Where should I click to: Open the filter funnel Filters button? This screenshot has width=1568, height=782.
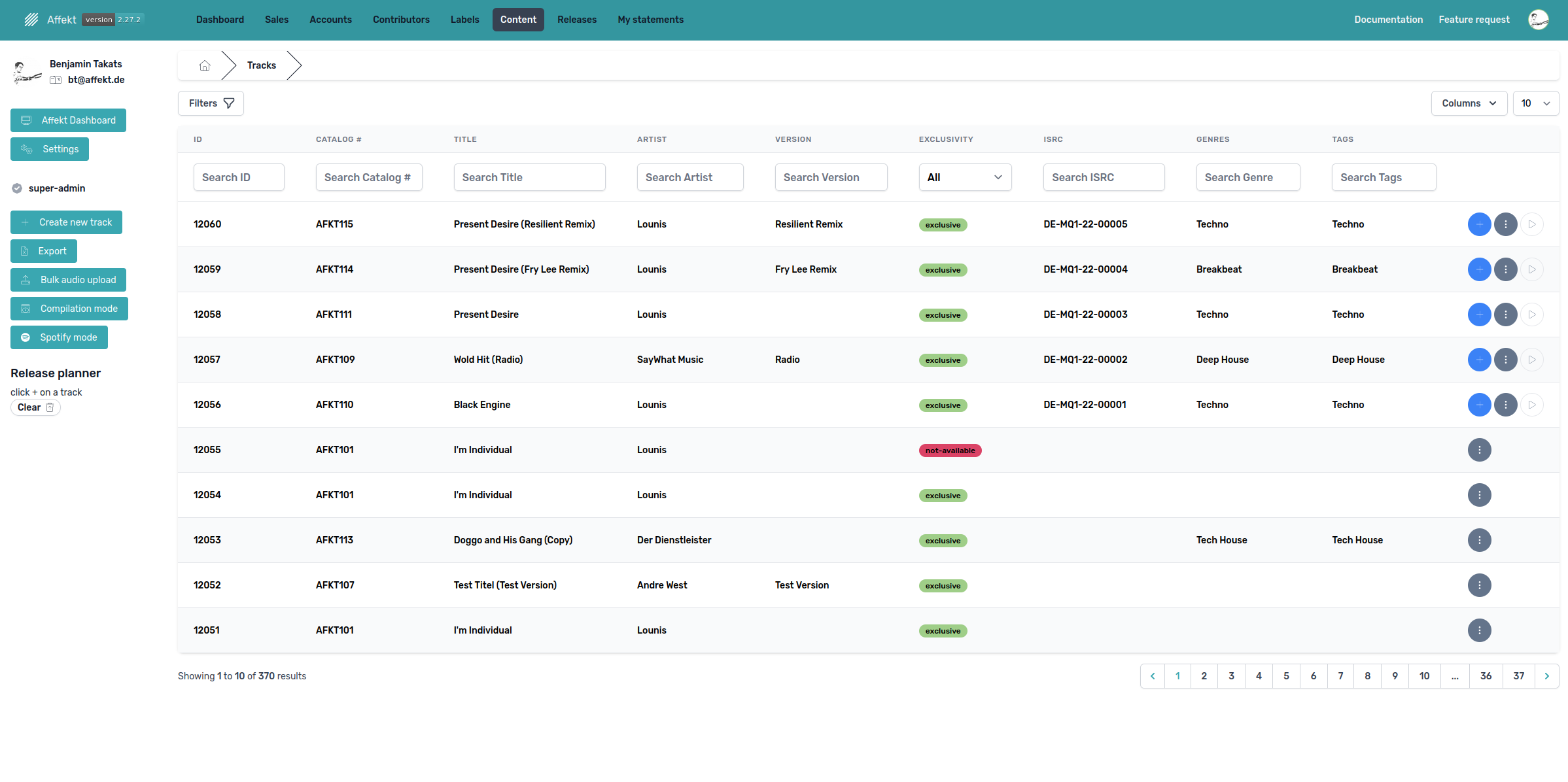[211, 103]
